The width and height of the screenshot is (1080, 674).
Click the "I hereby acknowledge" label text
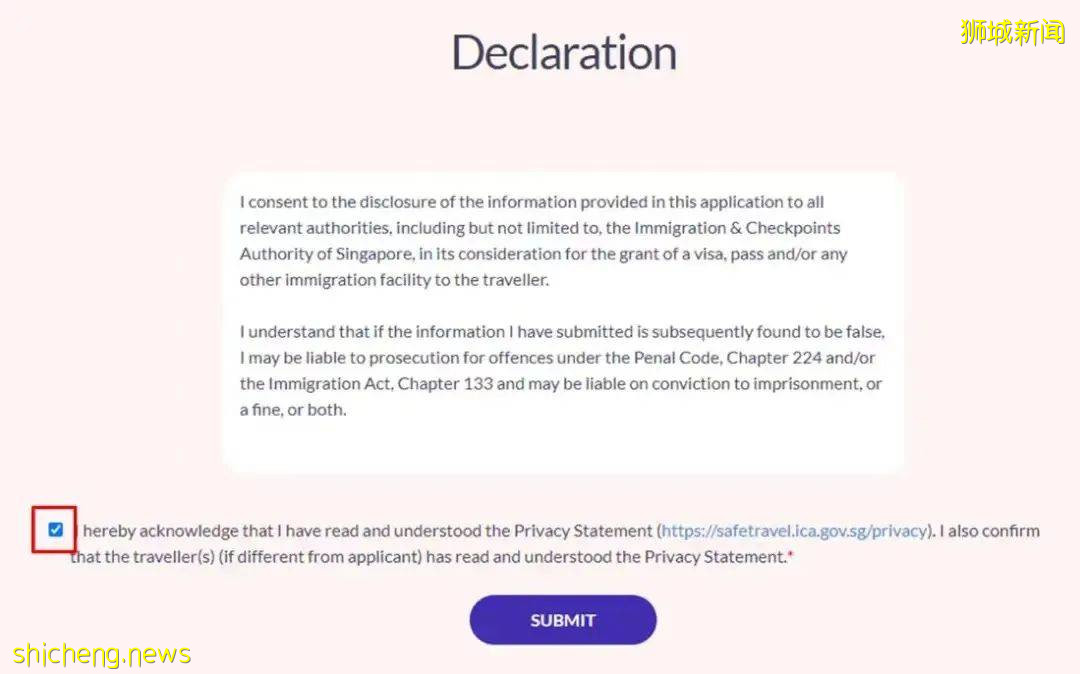pyautogui.click(x=160, y=531)
